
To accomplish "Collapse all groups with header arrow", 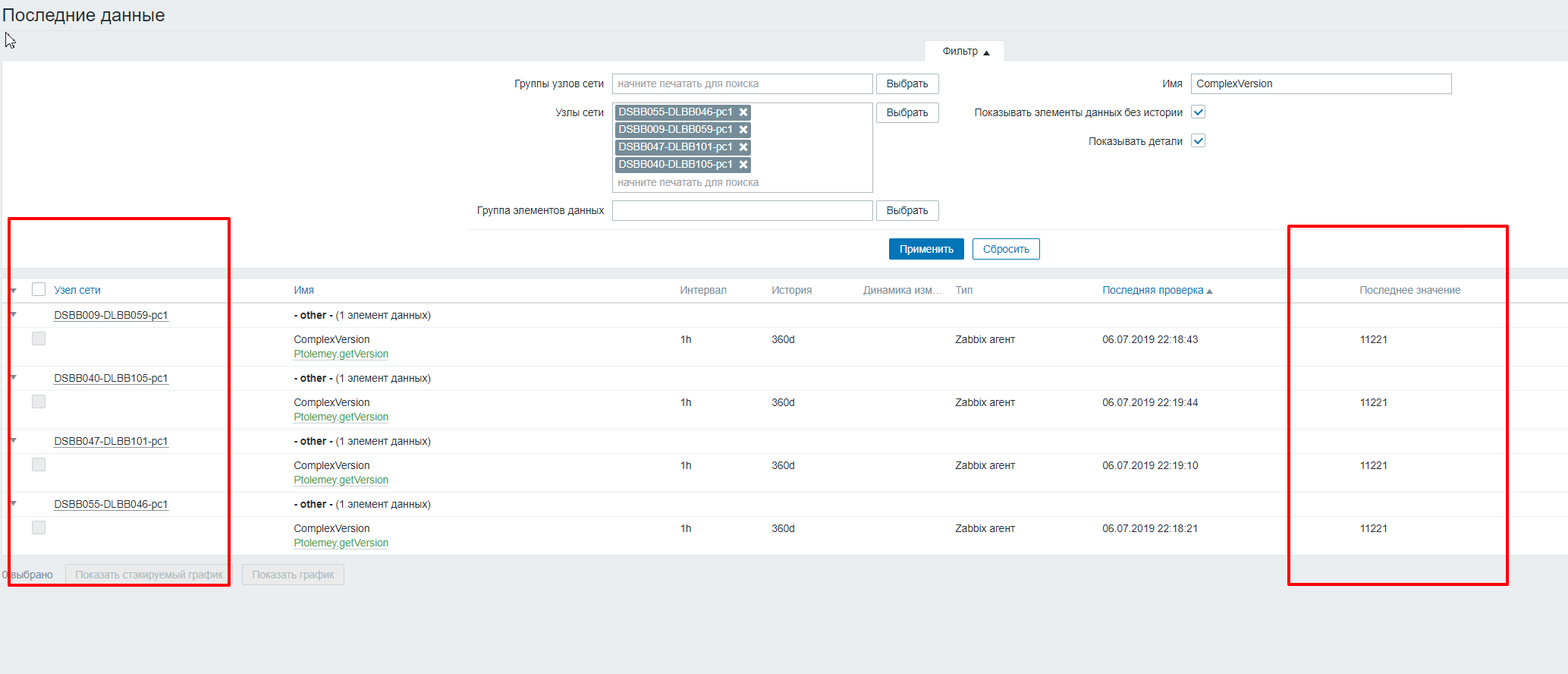I will pos(14,291).
